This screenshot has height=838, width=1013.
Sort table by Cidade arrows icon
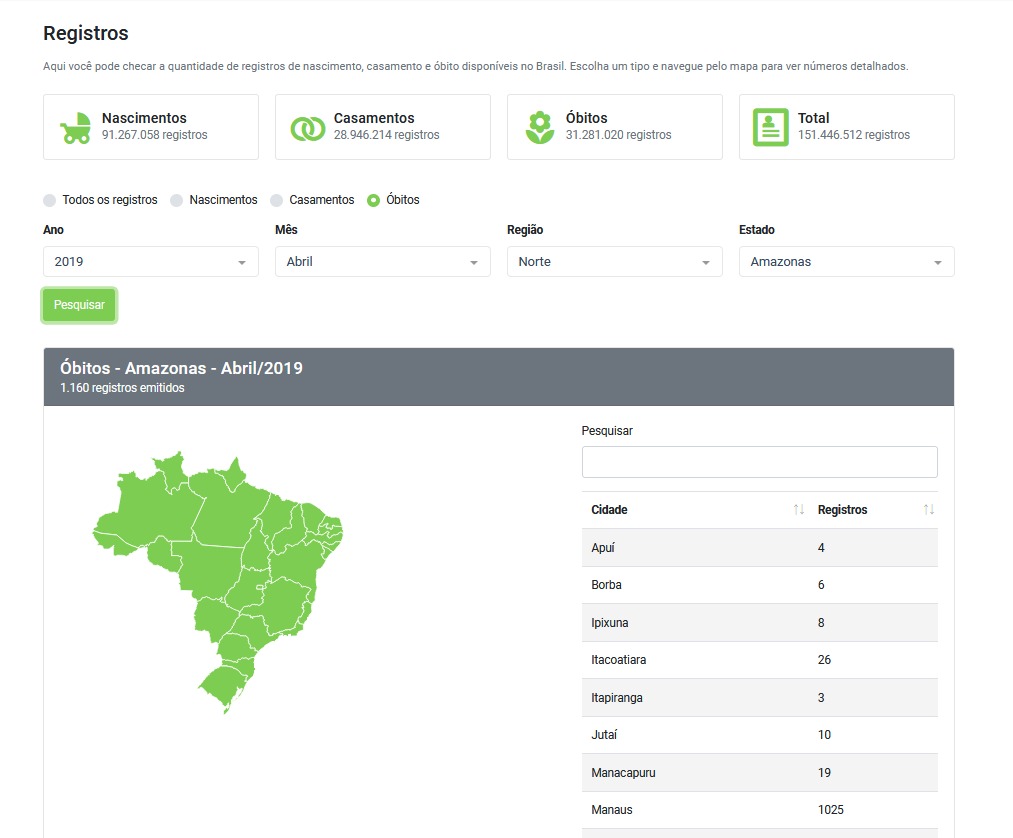(799, 510)
